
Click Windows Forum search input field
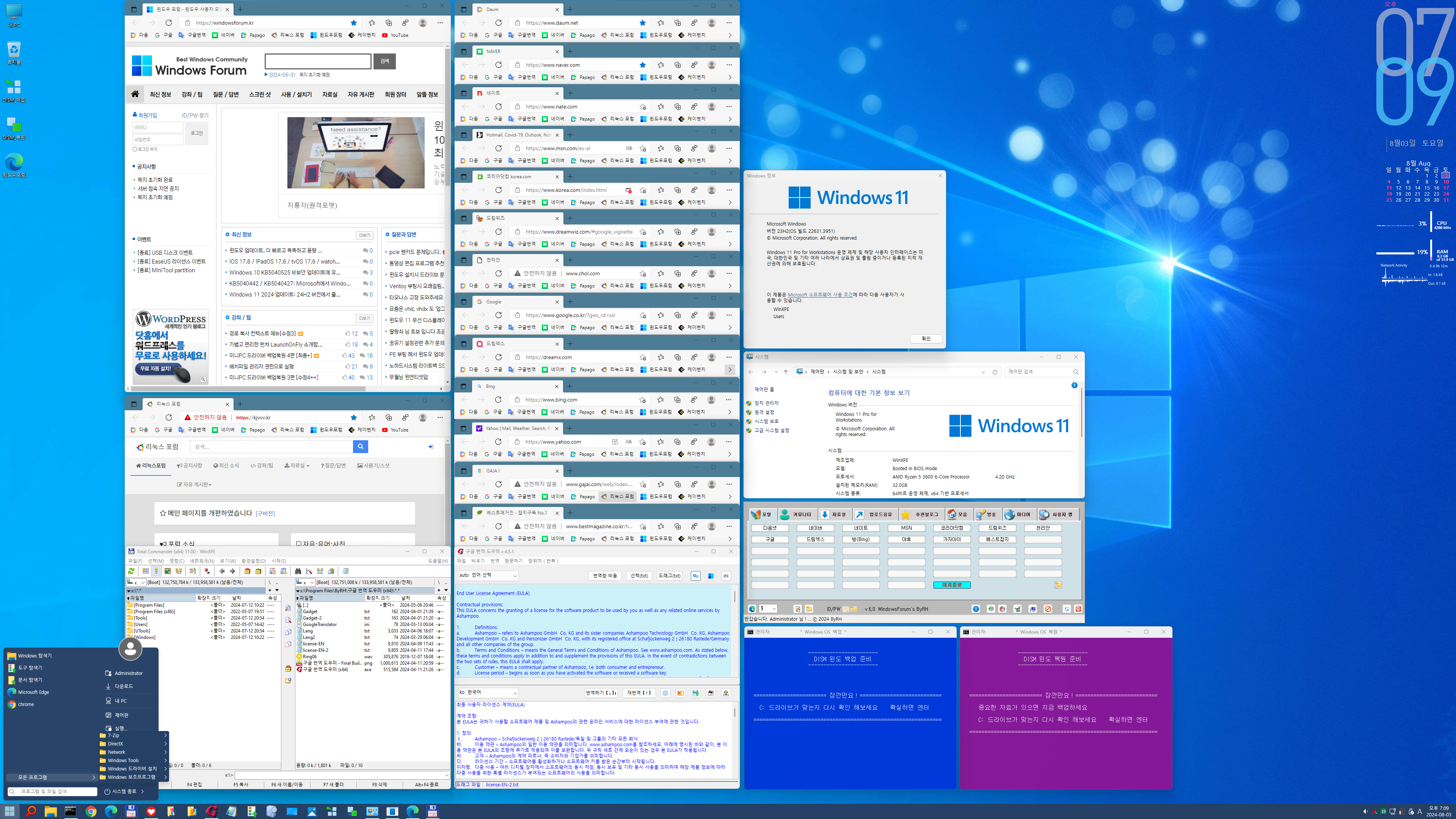(318, 61)
